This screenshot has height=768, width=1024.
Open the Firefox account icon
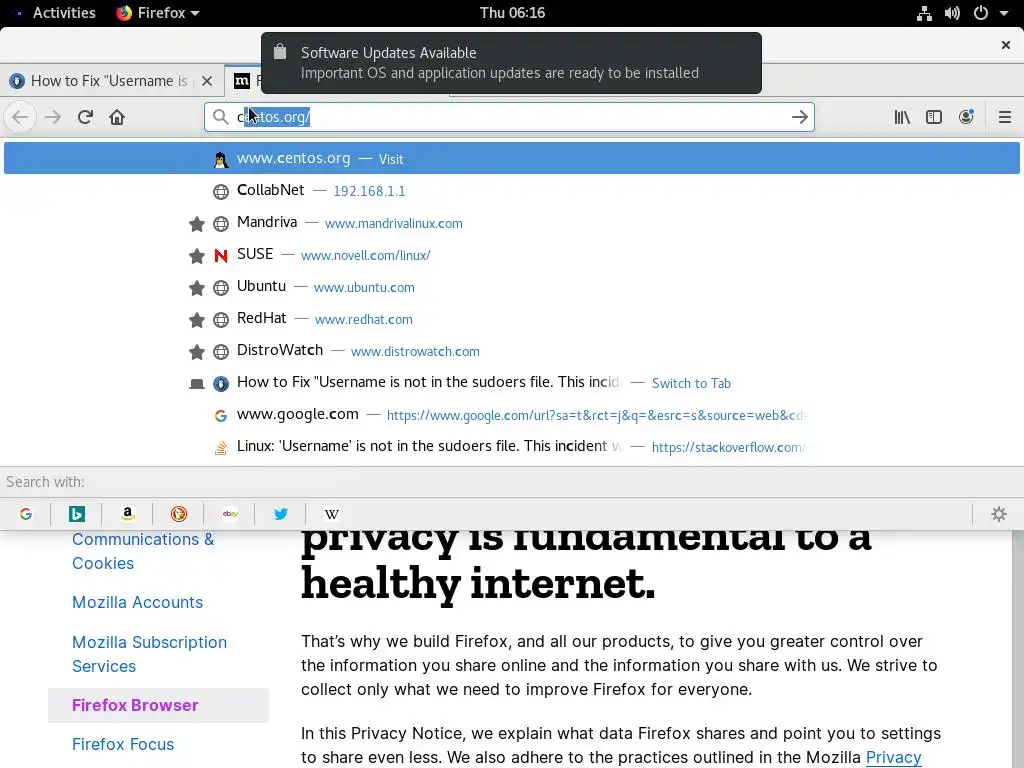tap(966, 118)
